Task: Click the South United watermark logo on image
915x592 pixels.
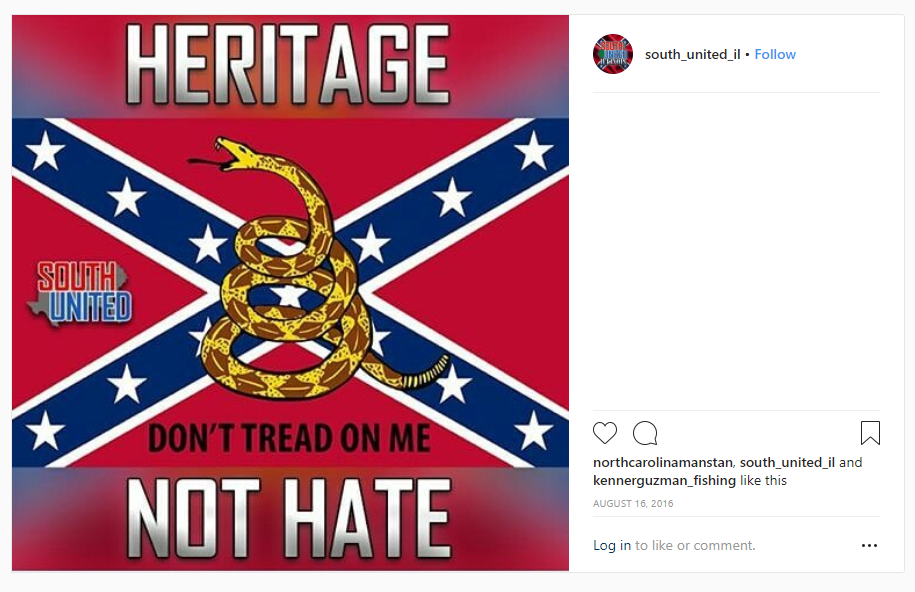Action: 81,293
